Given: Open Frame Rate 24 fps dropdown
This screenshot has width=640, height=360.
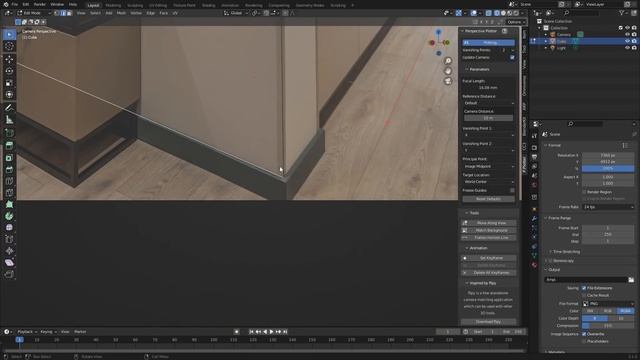Looking at the screenshot, I should point(608,207).
